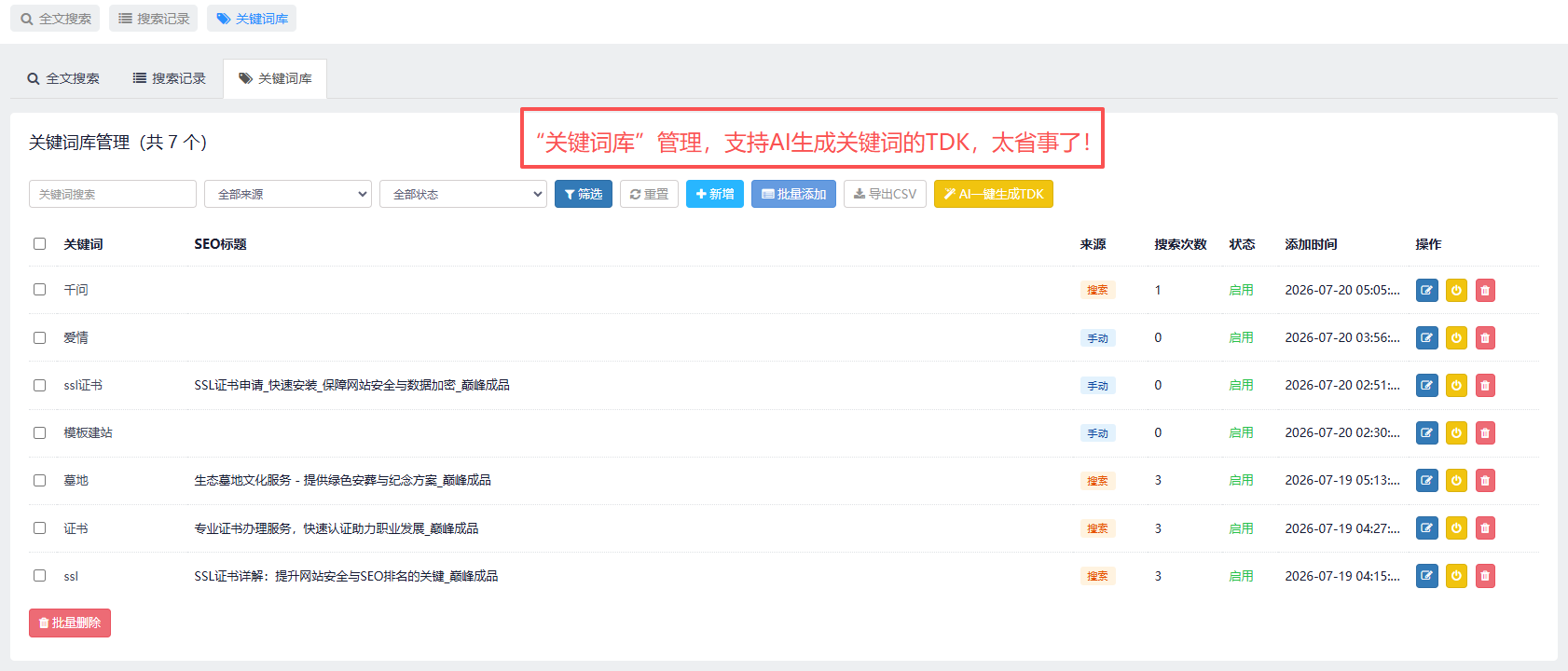
Task: Open the 全部来源 dropdown
Action: (288, 194)
